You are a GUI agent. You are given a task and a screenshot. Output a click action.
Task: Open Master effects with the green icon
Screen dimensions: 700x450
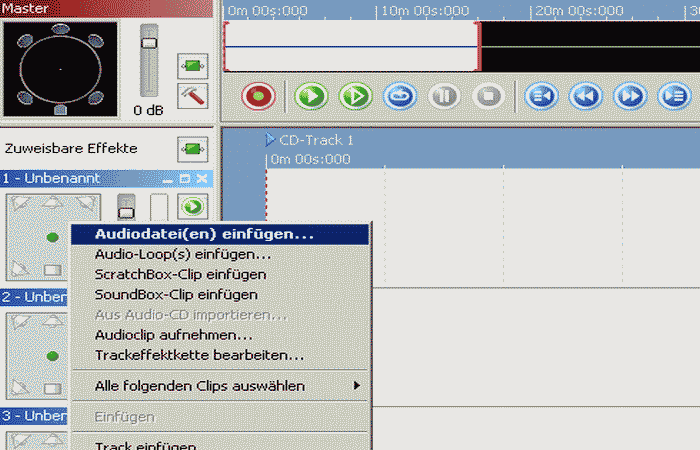[x=191, y=66]
